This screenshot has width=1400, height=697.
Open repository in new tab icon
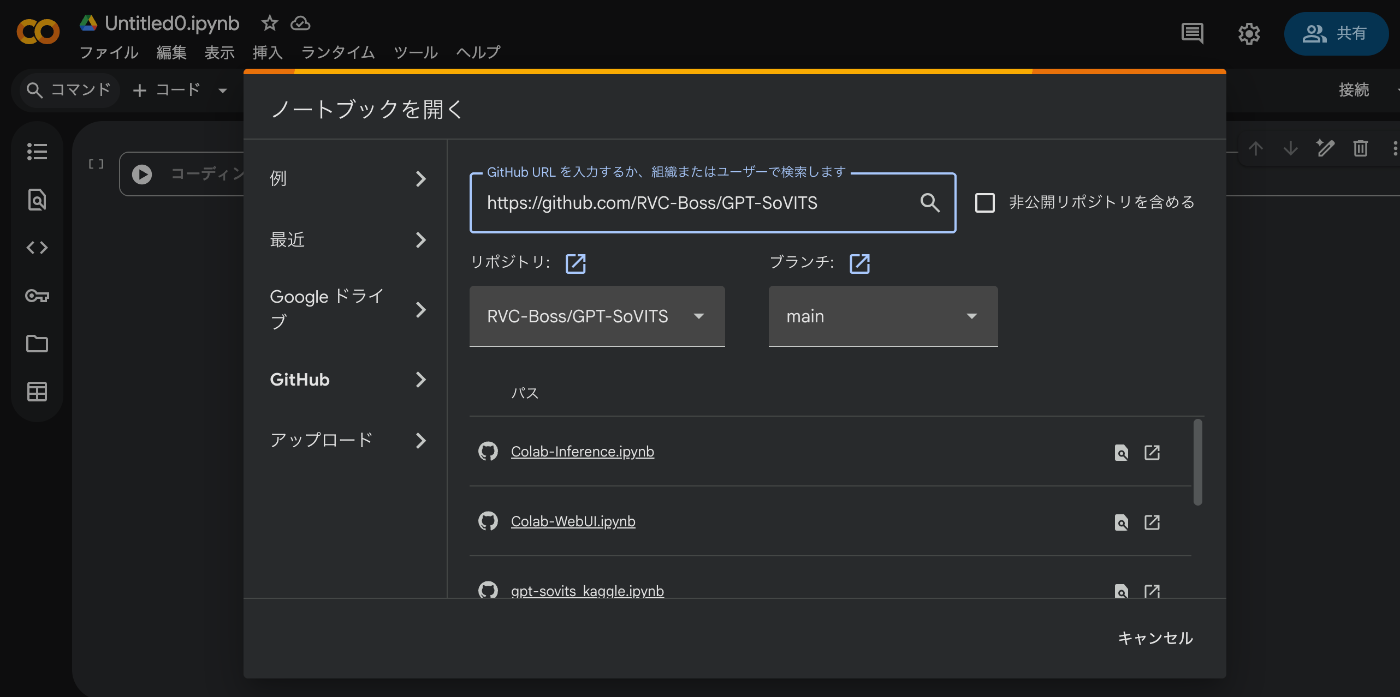coord(576,263)
